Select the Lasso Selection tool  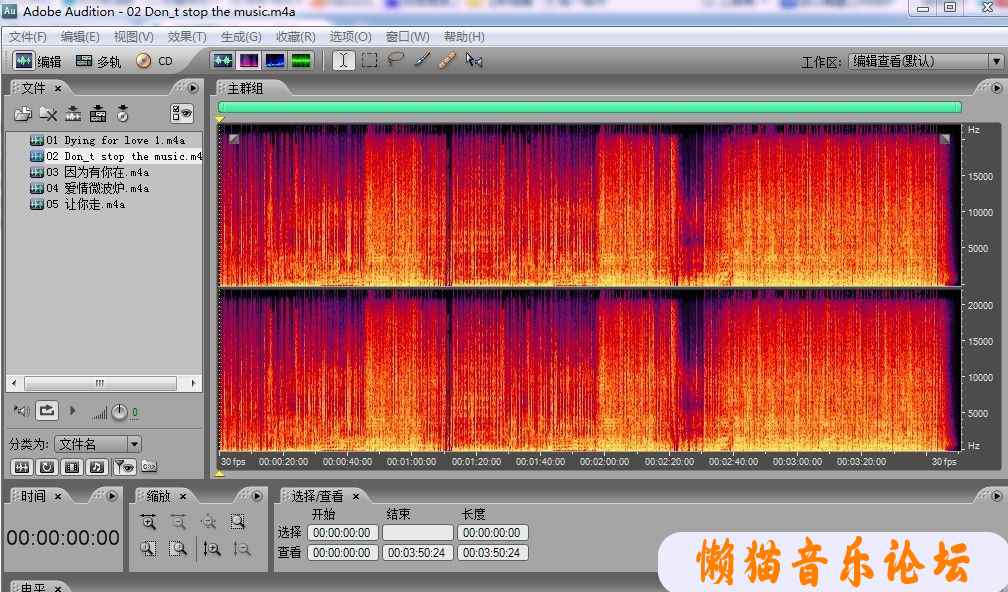pyautogui.click(x=395, y=60)
